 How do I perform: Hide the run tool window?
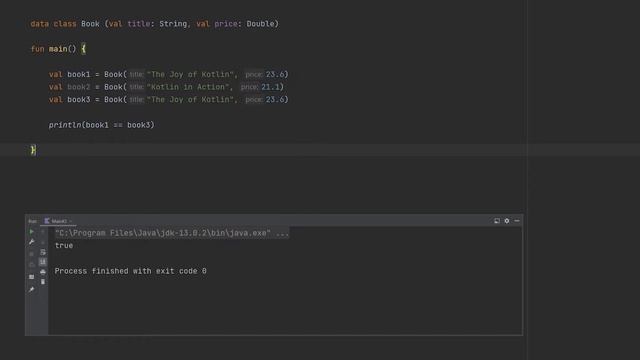click(x=517, y=221)
